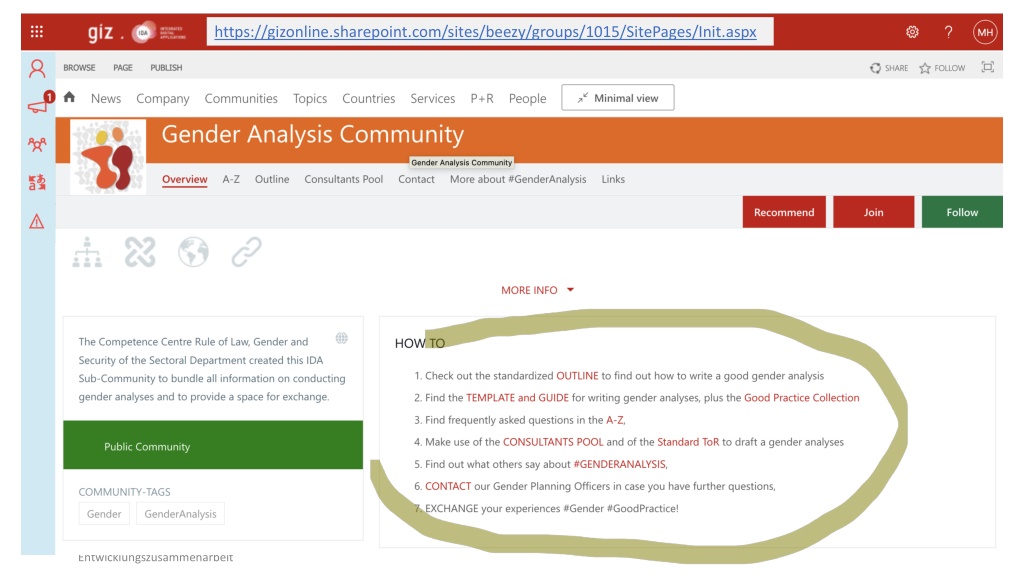Image resolution: width=1024 pixels, height=576 pixels.
Task: Click the organization chart icon
Action: 87,252
